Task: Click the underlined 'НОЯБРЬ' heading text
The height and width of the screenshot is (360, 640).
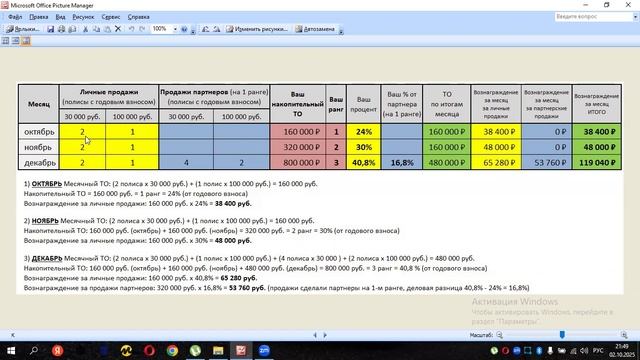Action: [x=45, y=221]
